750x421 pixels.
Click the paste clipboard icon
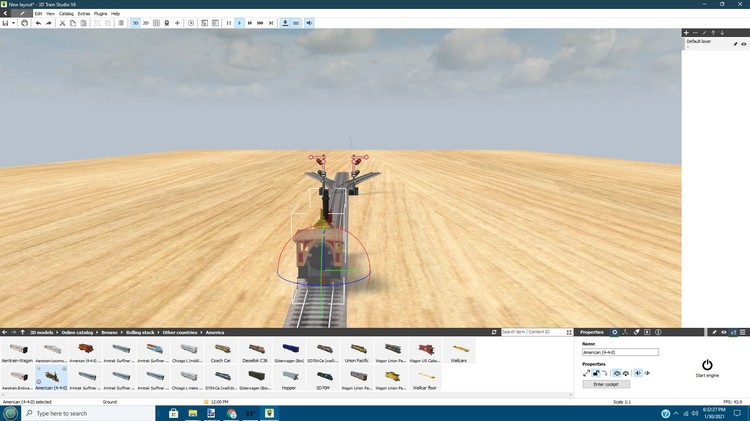tap(83, 23)
